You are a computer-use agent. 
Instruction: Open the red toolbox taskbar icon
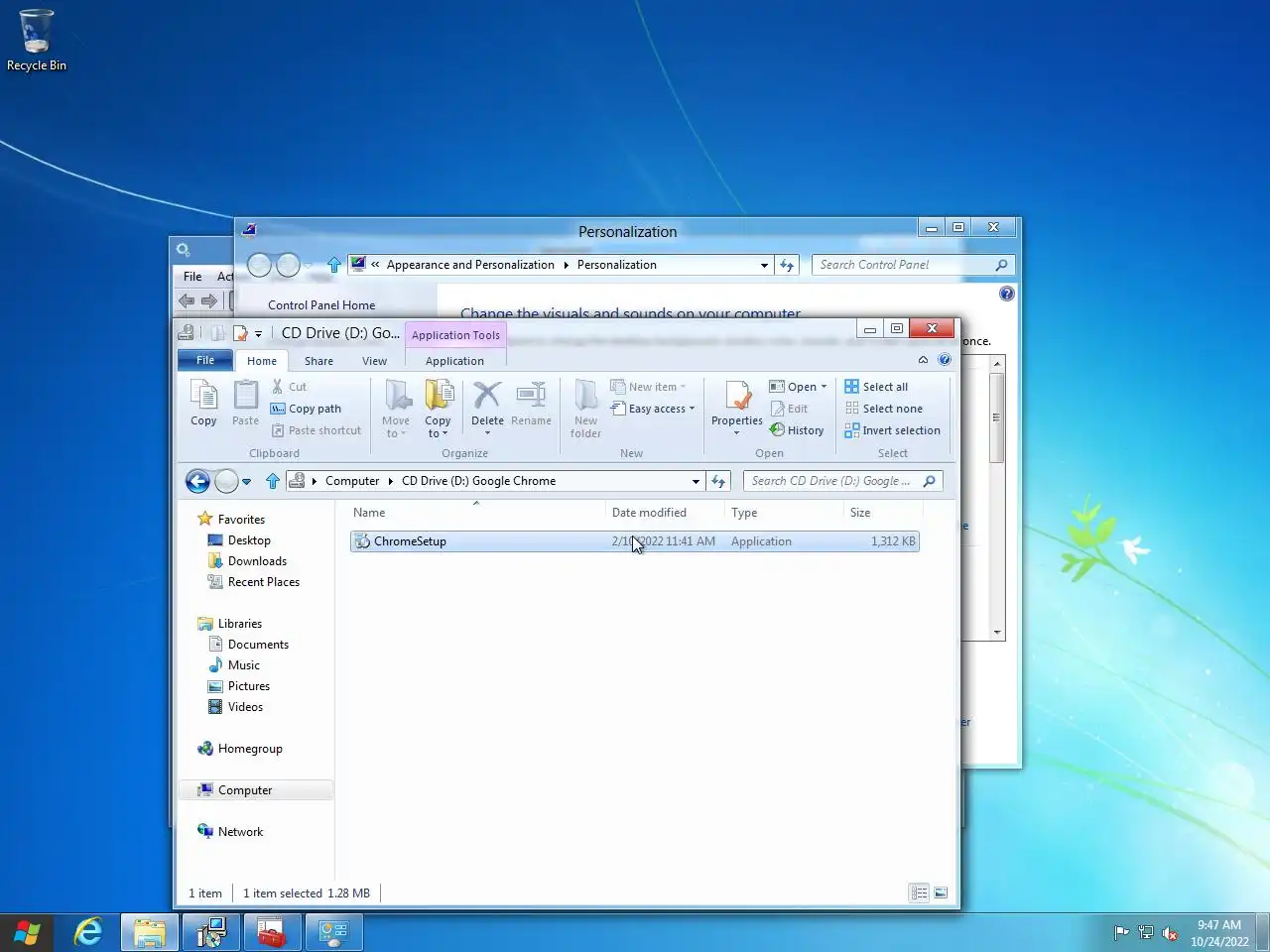[x=271, y=932]
